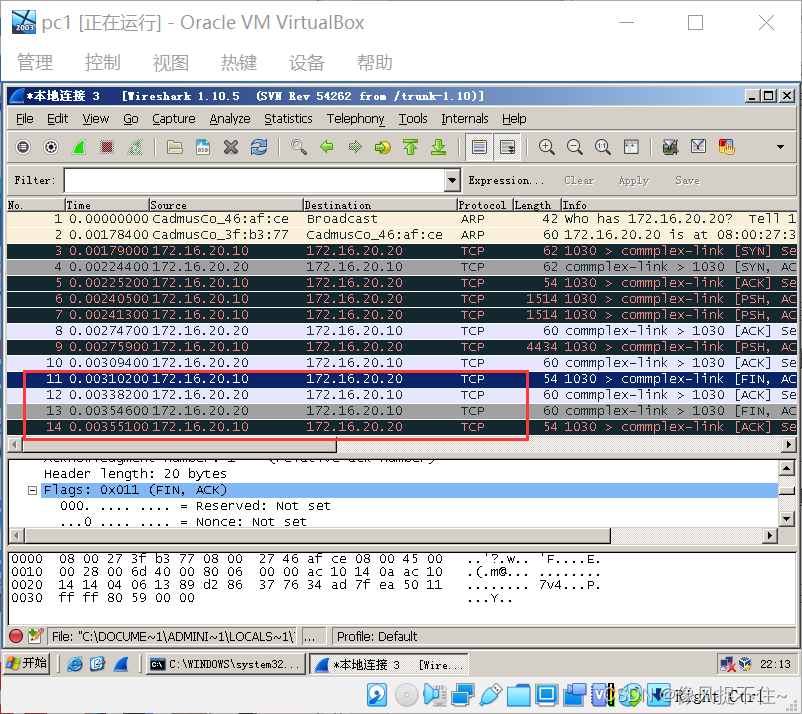Close this capture file (X icon)
Image resolution: width=802 pixels, height=714 pixels.
tap(231, 147)
